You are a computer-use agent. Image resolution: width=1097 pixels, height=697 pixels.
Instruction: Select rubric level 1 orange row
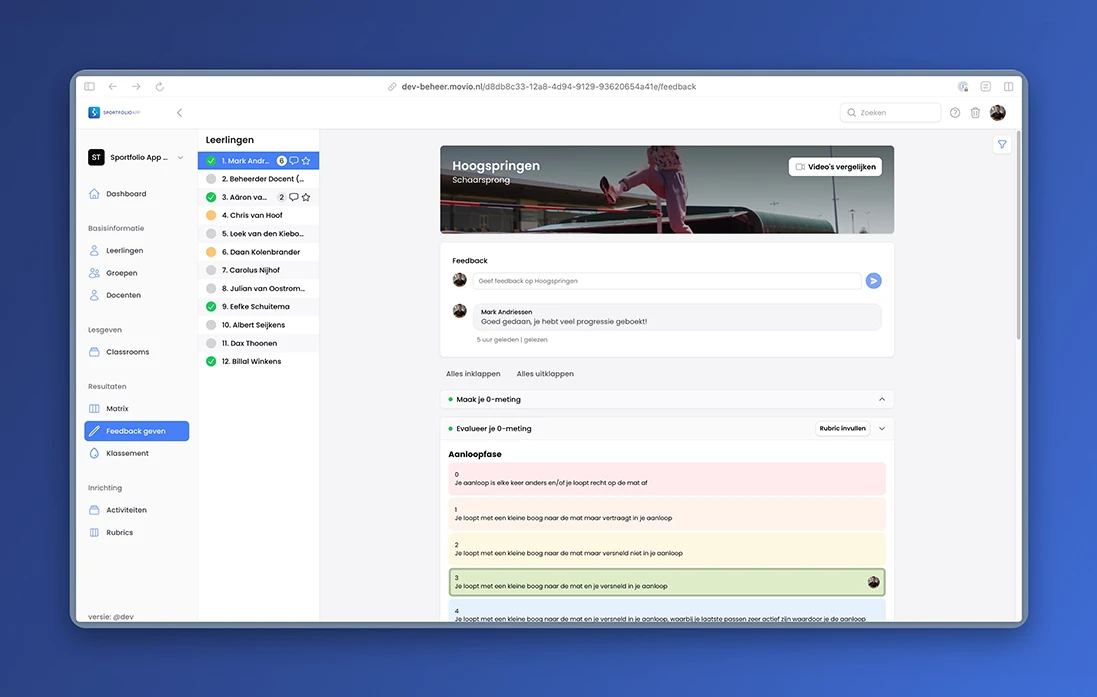click(x=667, y=514)
